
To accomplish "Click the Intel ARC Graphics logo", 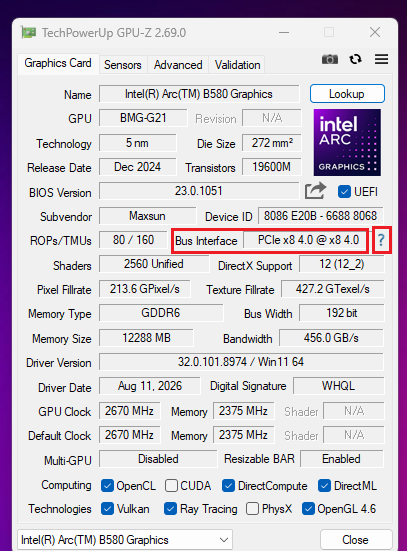I will [347, 142].
